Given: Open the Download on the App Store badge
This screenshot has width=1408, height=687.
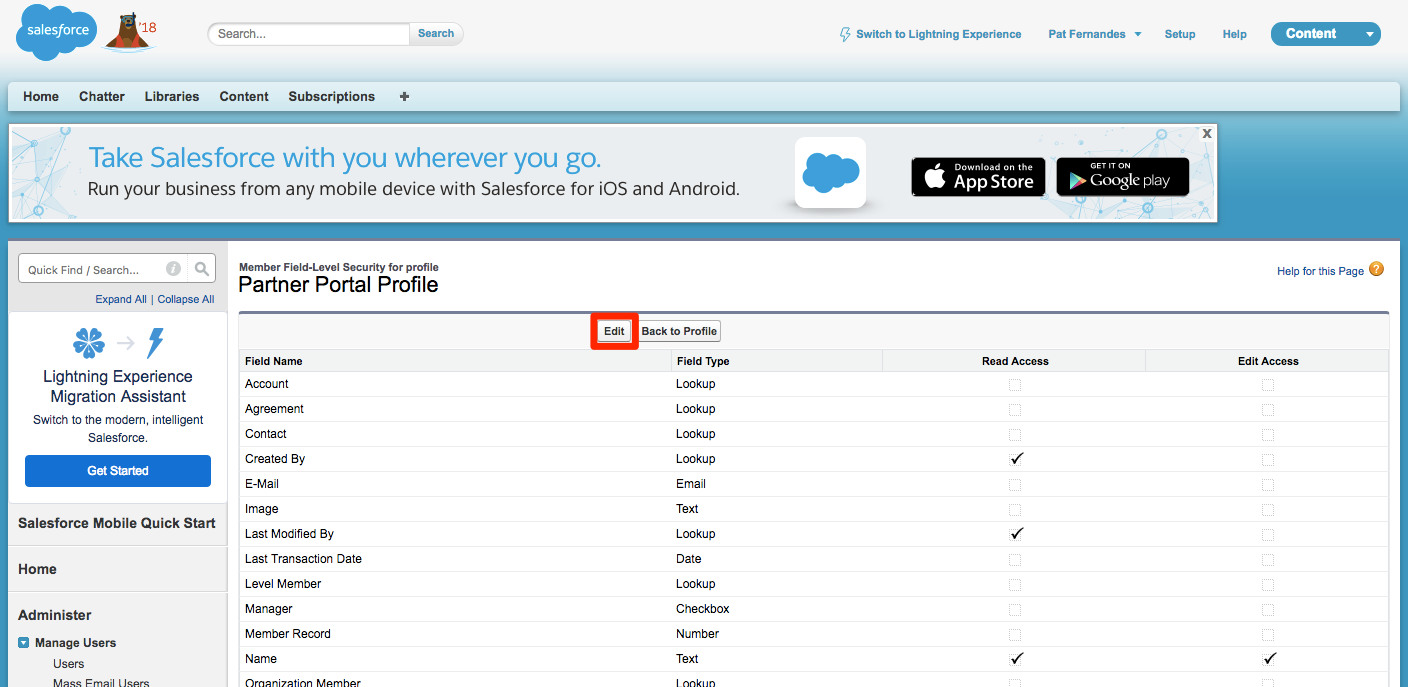Looking at the screenshot, I should [978, 177].
